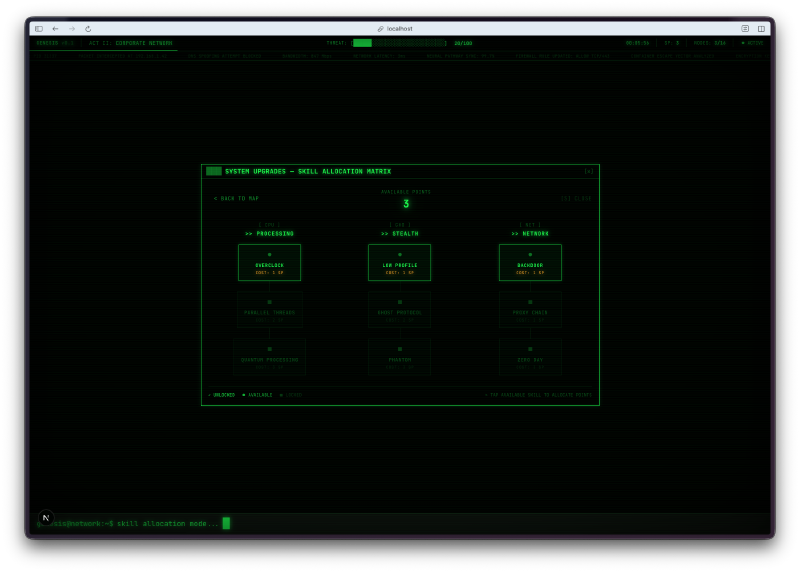Click the browser address bar showing localhost
Image resolution: width=800 pixels, height=572 pixels.
pos(400,28)
